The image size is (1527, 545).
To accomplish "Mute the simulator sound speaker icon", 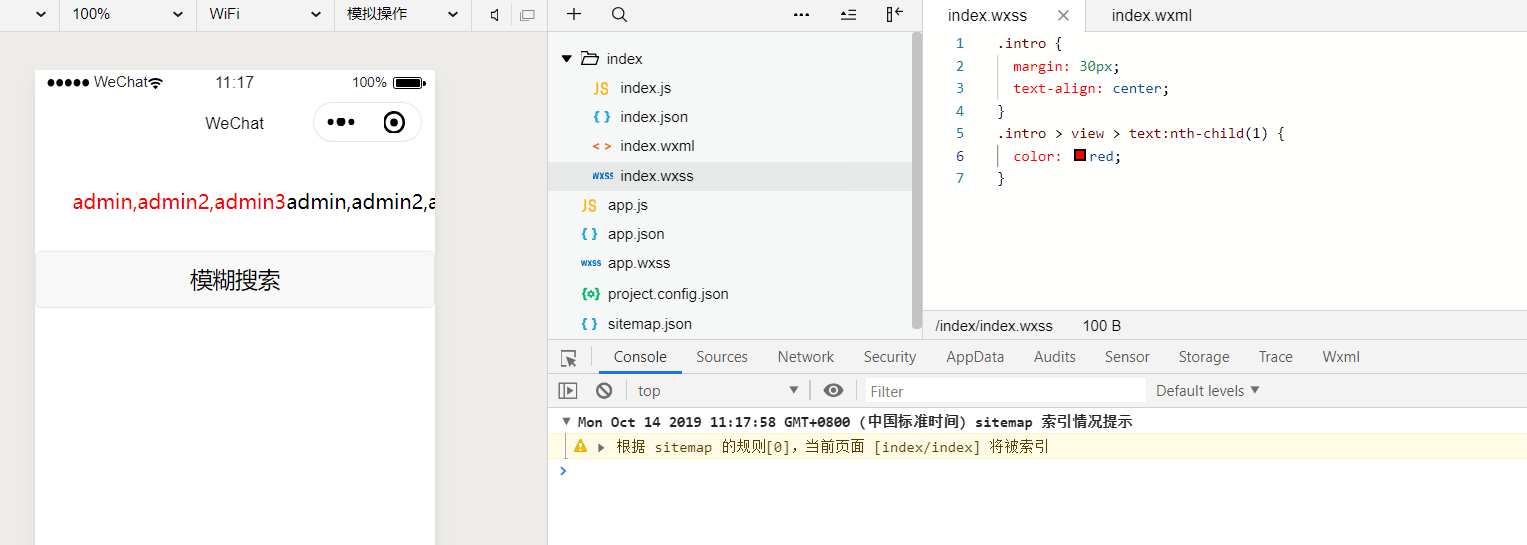I will click(495, 15).
